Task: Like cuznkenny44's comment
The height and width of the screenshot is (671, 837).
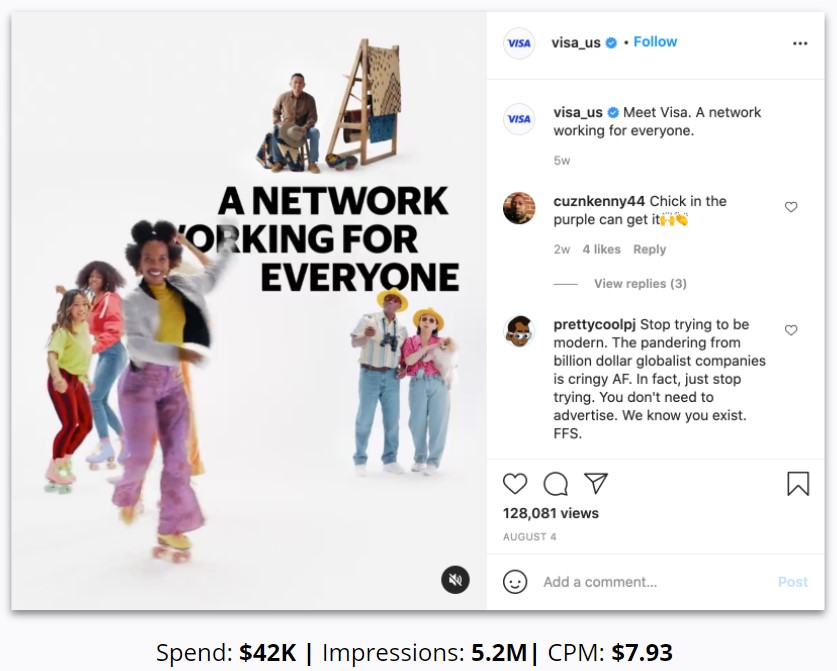Action: pyautogui.click(x=791, y=207)
